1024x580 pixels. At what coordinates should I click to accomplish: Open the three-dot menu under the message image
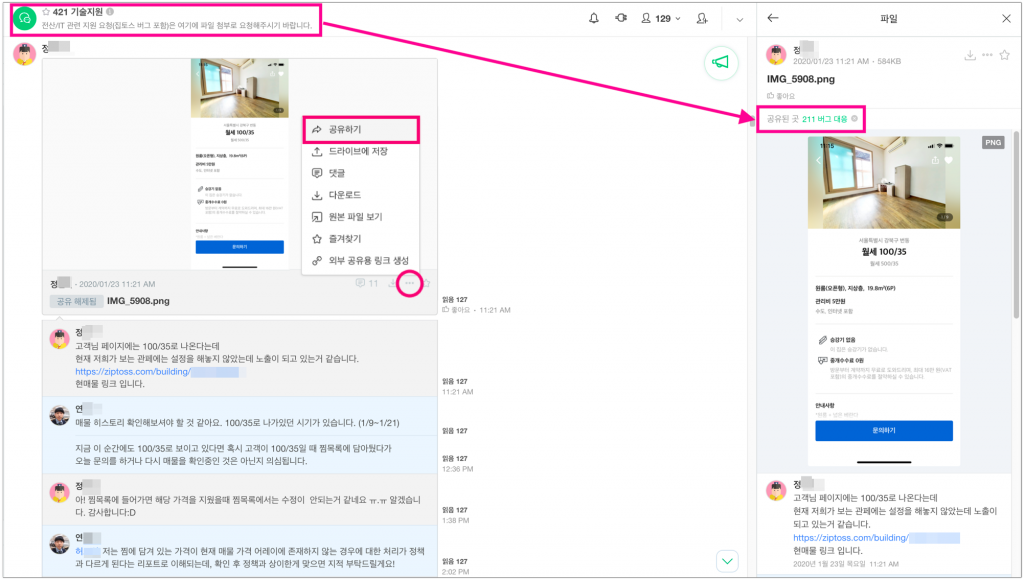coord(408,284)
